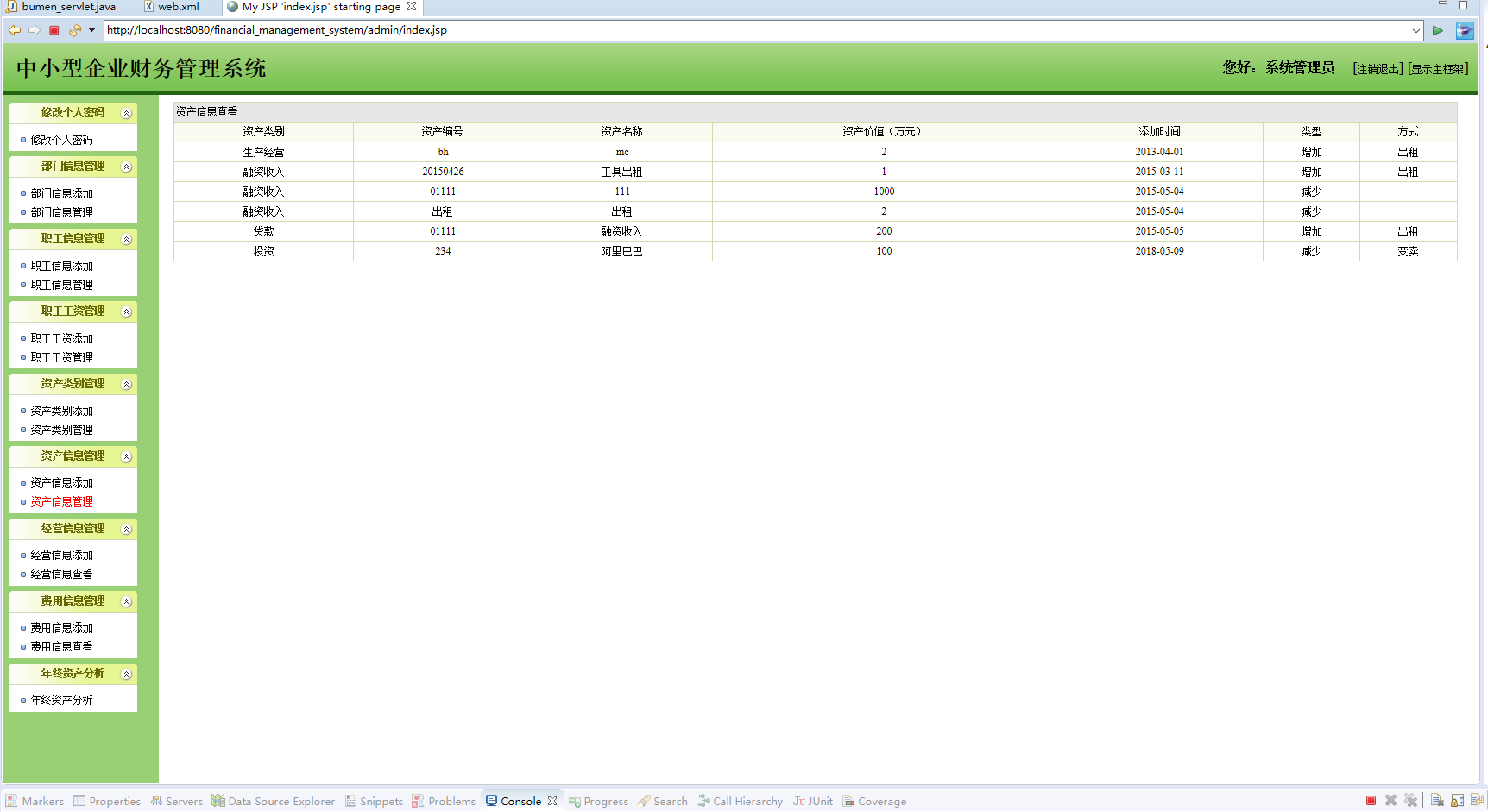Switch to the web.xml editor tab
Viewport: 1488px width, 812px height.
(173, 6)
